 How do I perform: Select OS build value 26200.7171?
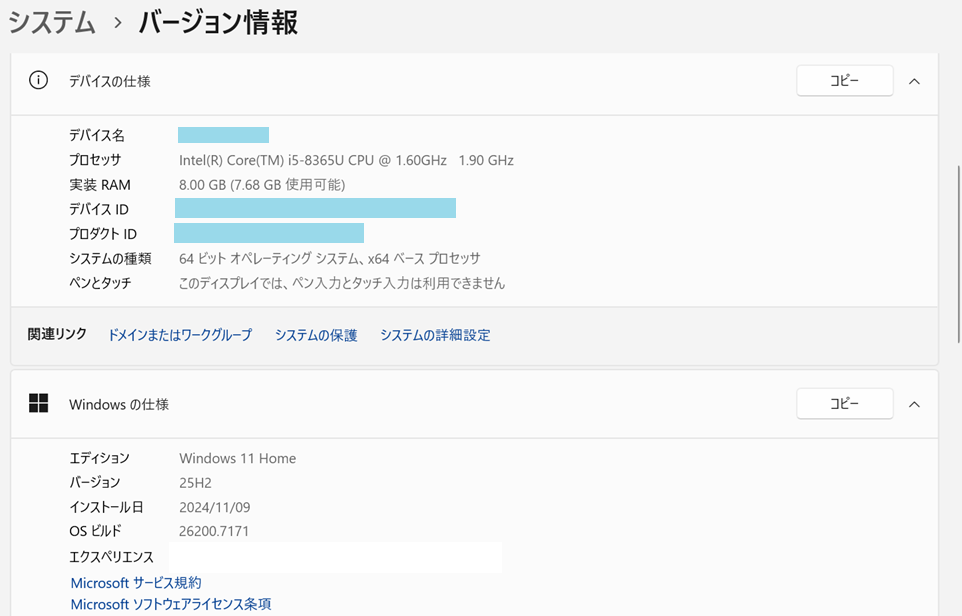pos(214,531)
